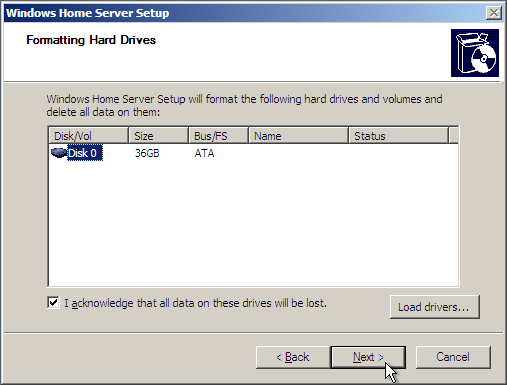The height and width of the screenshot is (385, 507).
Task: Uncheck the data loss acknowledgment checkbox
Action: pos(53,303)
